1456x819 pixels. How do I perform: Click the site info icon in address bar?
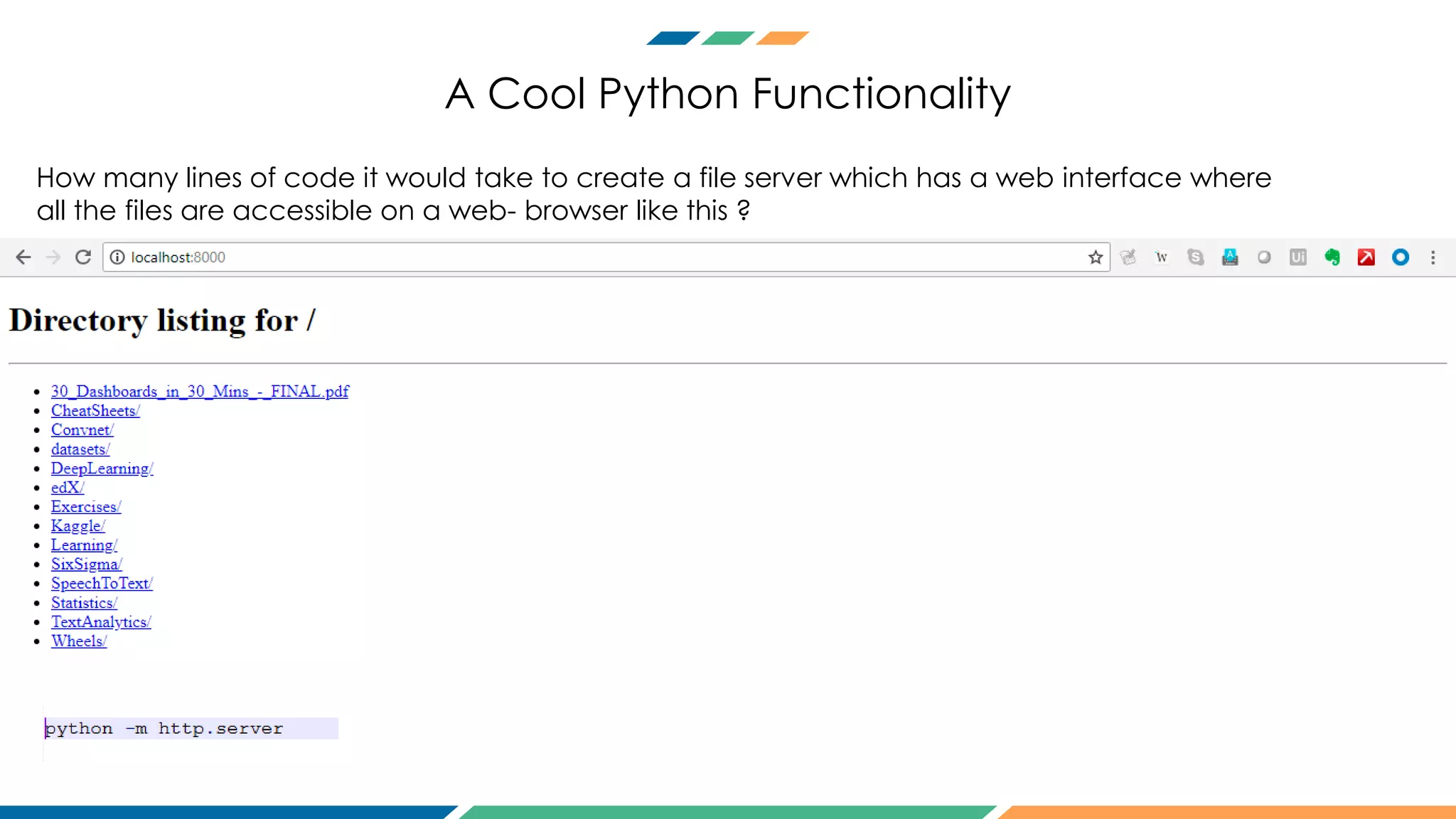117,257
